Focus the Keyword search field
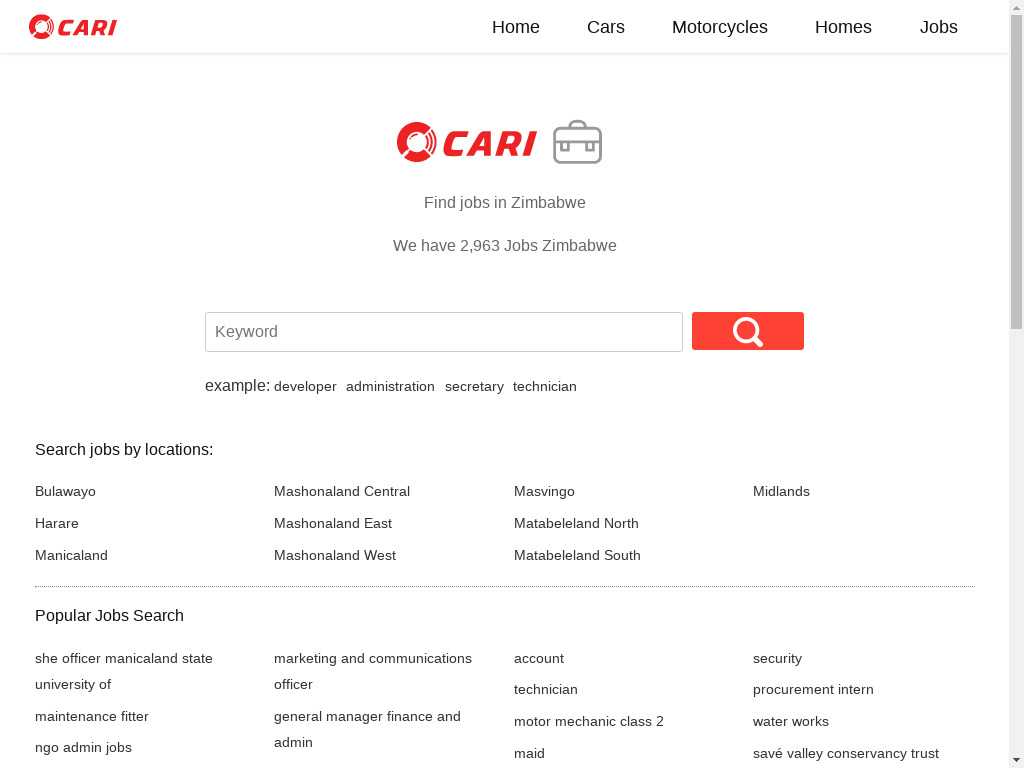This screenshot has height=768, width=1024. tap(443, 332)
